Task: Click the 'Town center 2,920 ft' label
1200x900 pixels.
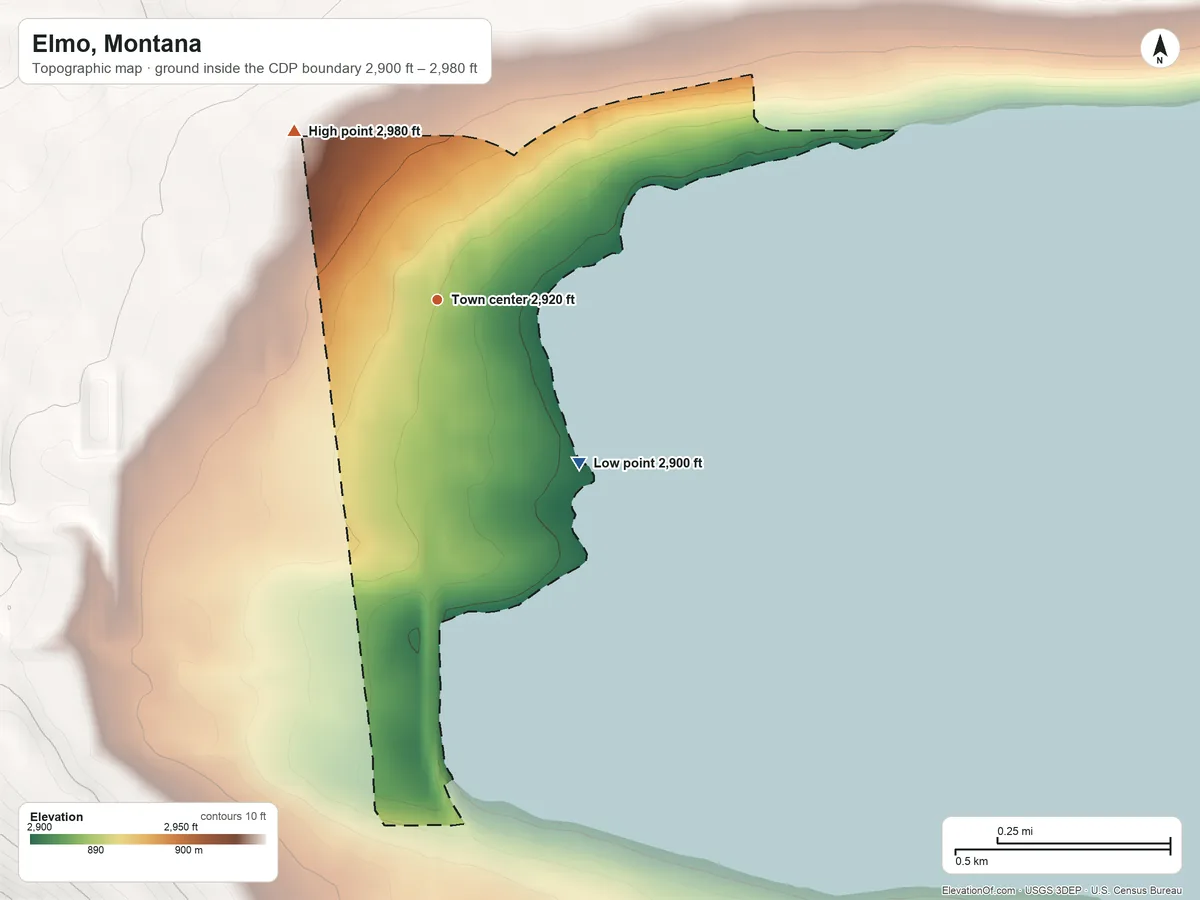Action: coord(513,300)
